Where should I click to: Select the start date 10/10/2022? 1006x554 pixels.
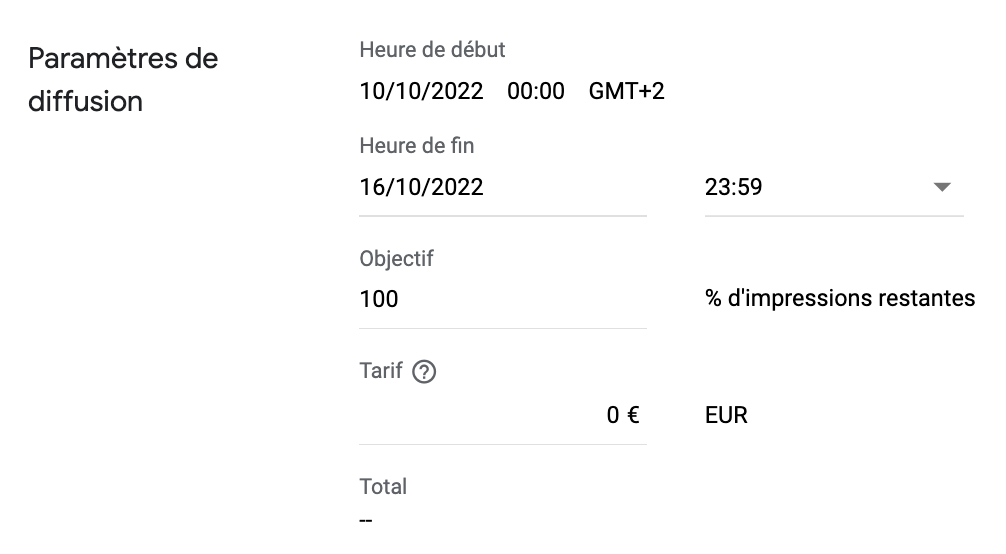click(x=421, y=91)
